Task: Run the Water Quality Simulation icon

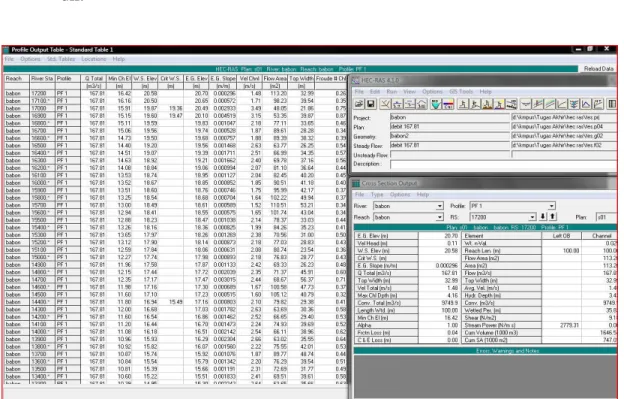Action: coord(499,104)
